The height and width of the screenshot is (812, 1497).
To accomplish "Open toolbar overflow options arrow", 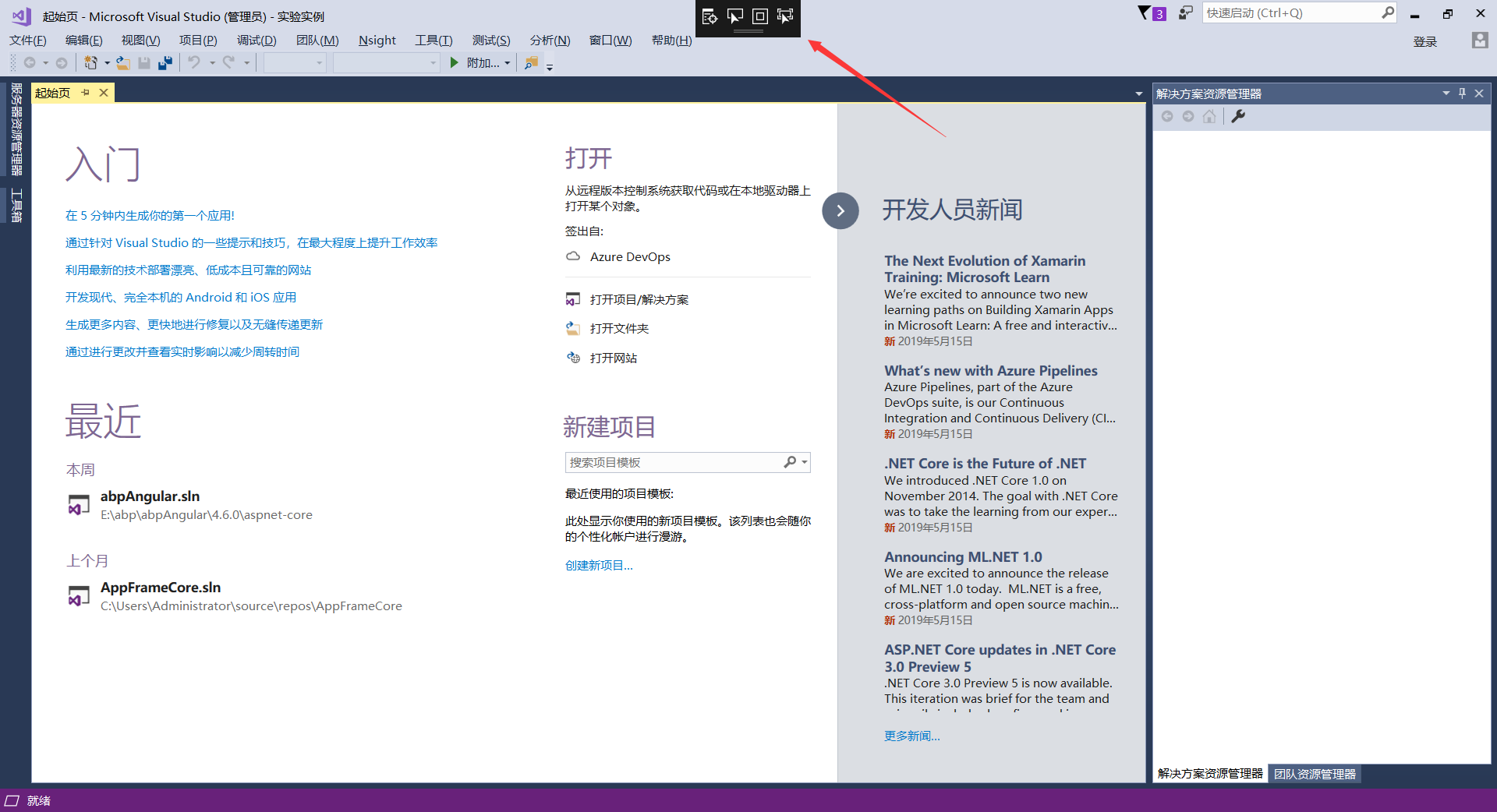I will [550, 67].
